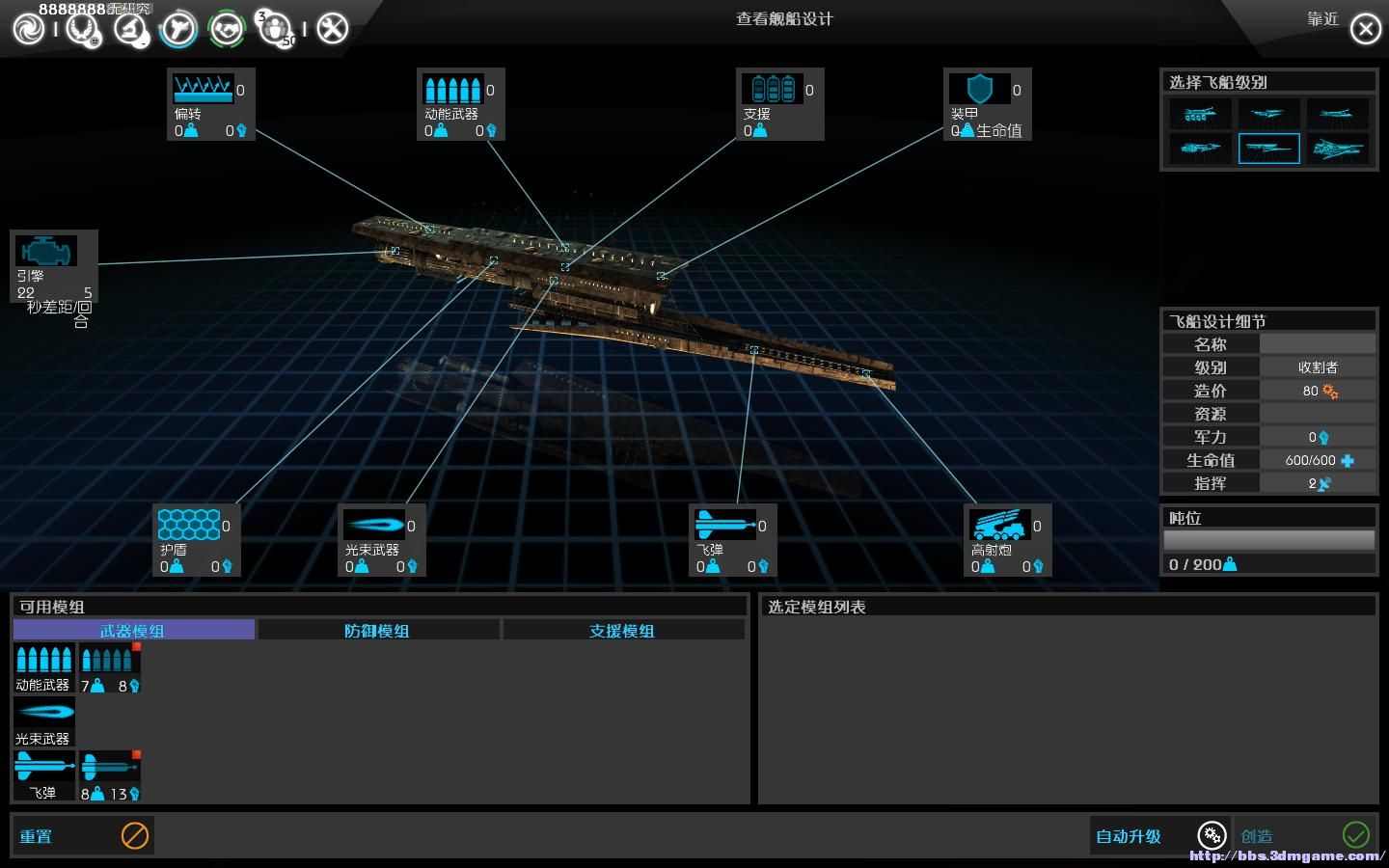Click the 查看舰船设计 screen title
Screen dimensions: 1389x868
pyautogui.click(x=784, y=18)
